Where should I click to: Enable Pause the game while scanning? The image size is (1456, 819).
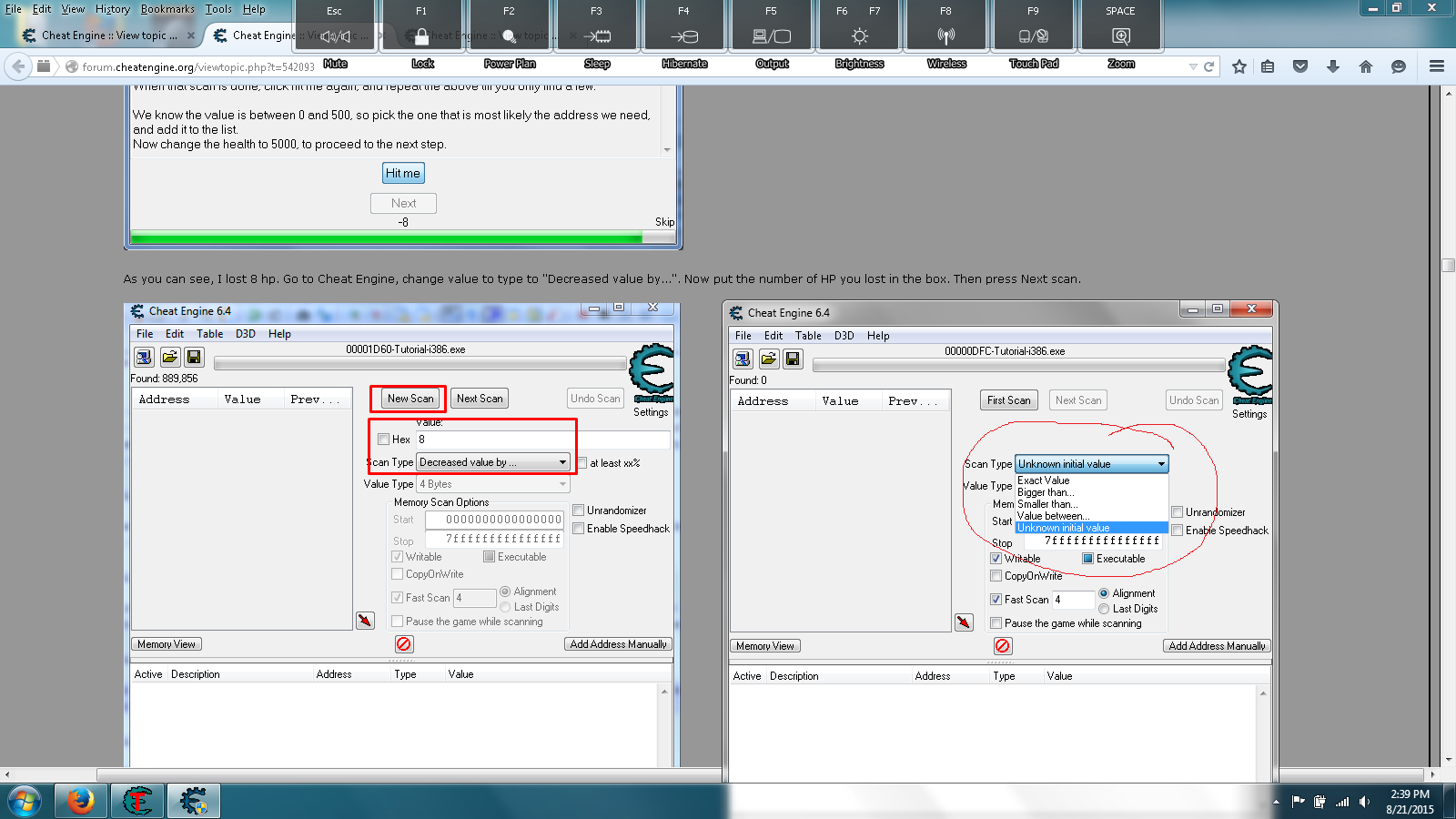[x=398, y=621]
